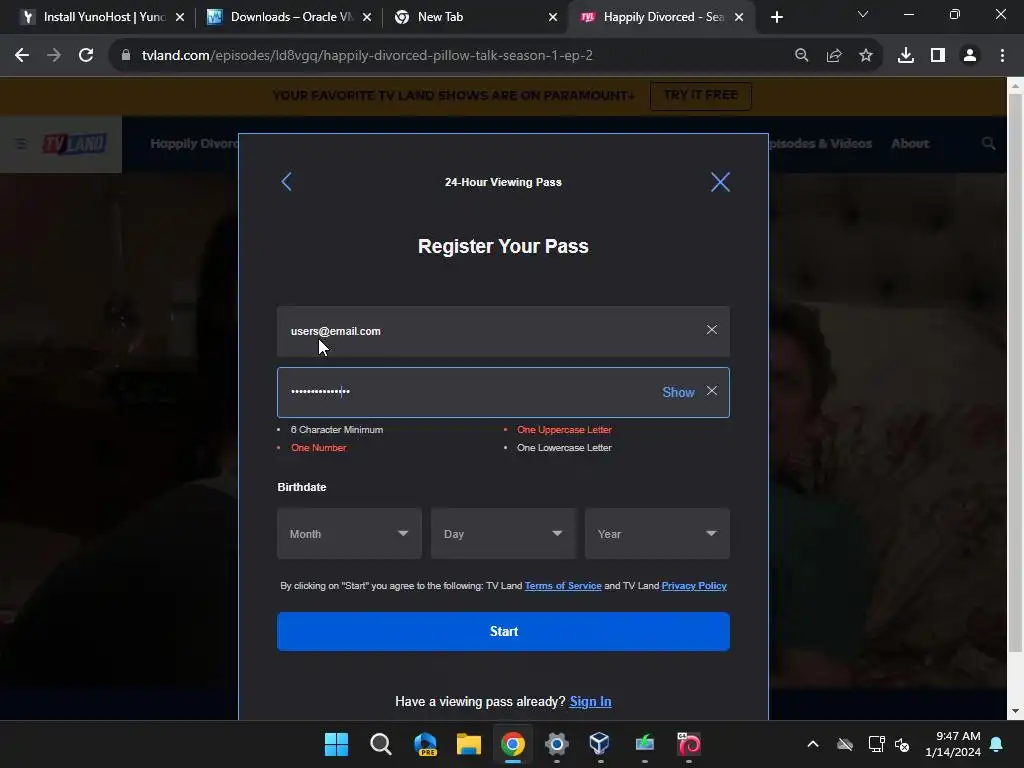Share this page icon
The width and height of the screenshot is (1024, 768).
834,56
